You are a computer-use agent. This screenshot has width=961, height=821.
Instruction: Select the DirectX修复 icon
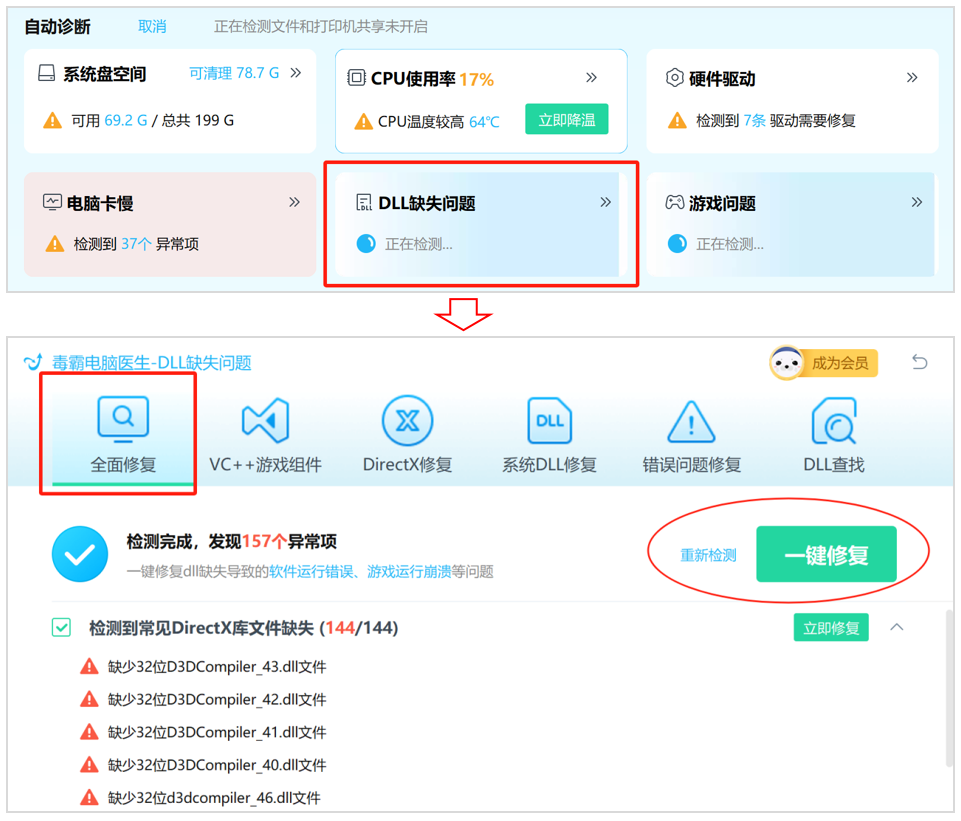(x=407, y=419)
